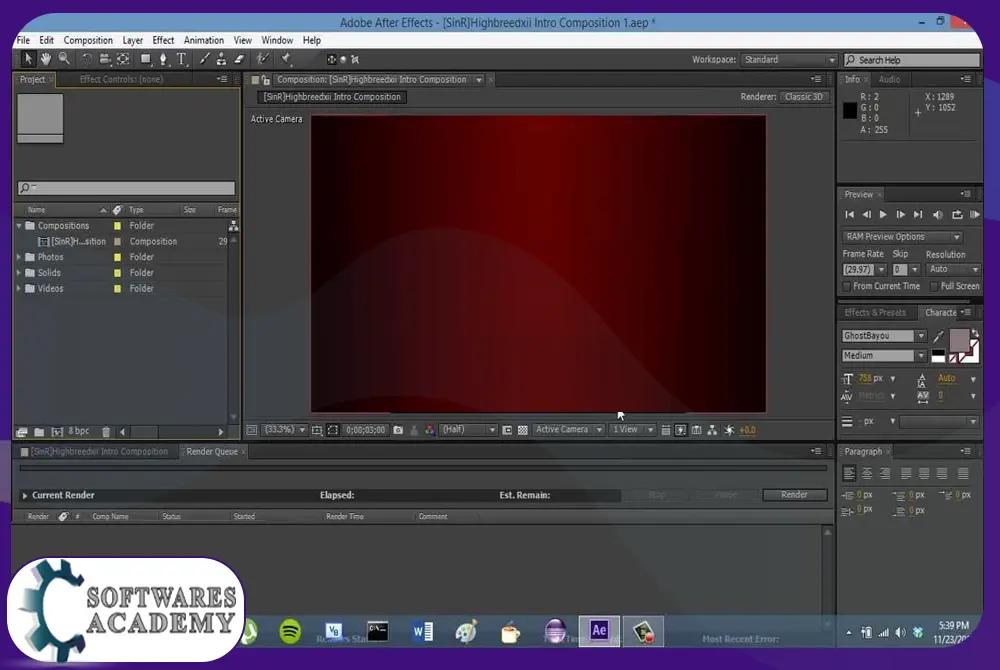The image size is (1000, 670).
Task: Click the fill color swatch
Action: (959, 340)
